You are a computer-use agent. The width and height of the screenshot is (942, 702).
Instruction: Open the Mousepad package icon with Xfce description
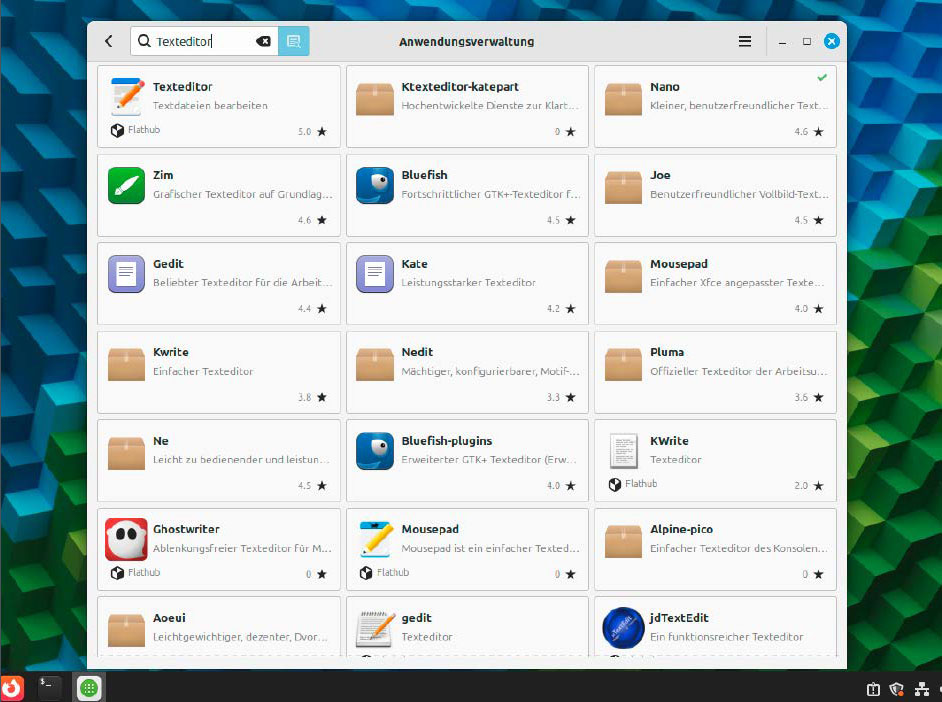point(623,276)
